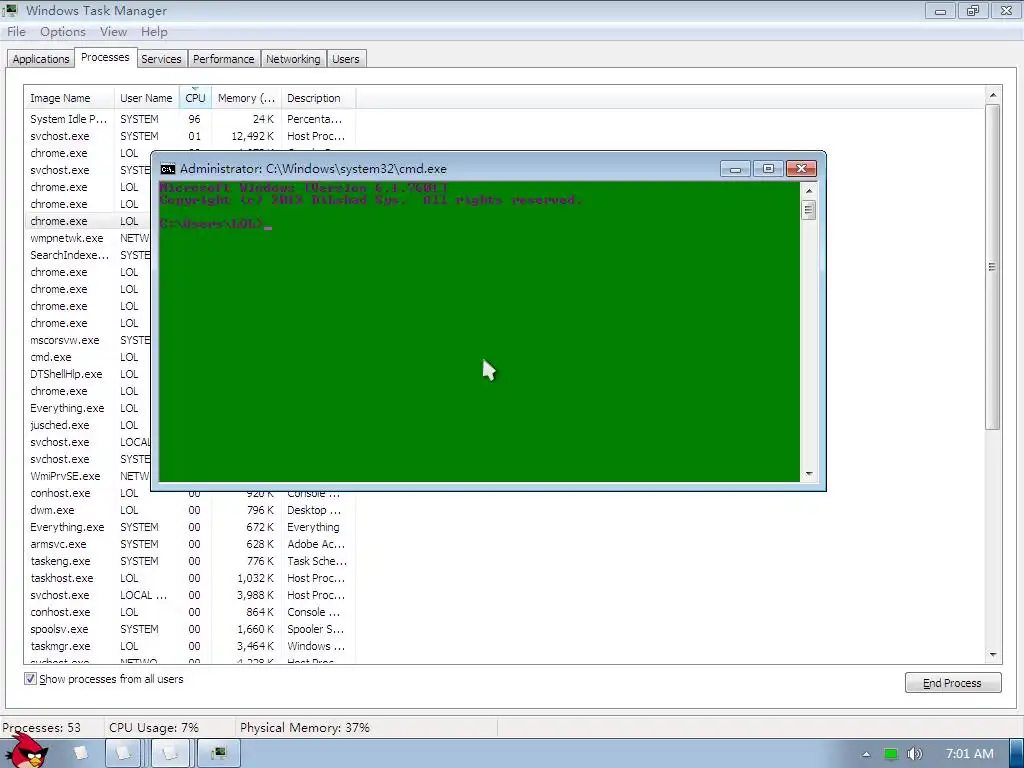Screen dimensions: 1024x768
Task: Click the process list scrollbar thumb
Action: pos(993,266)
